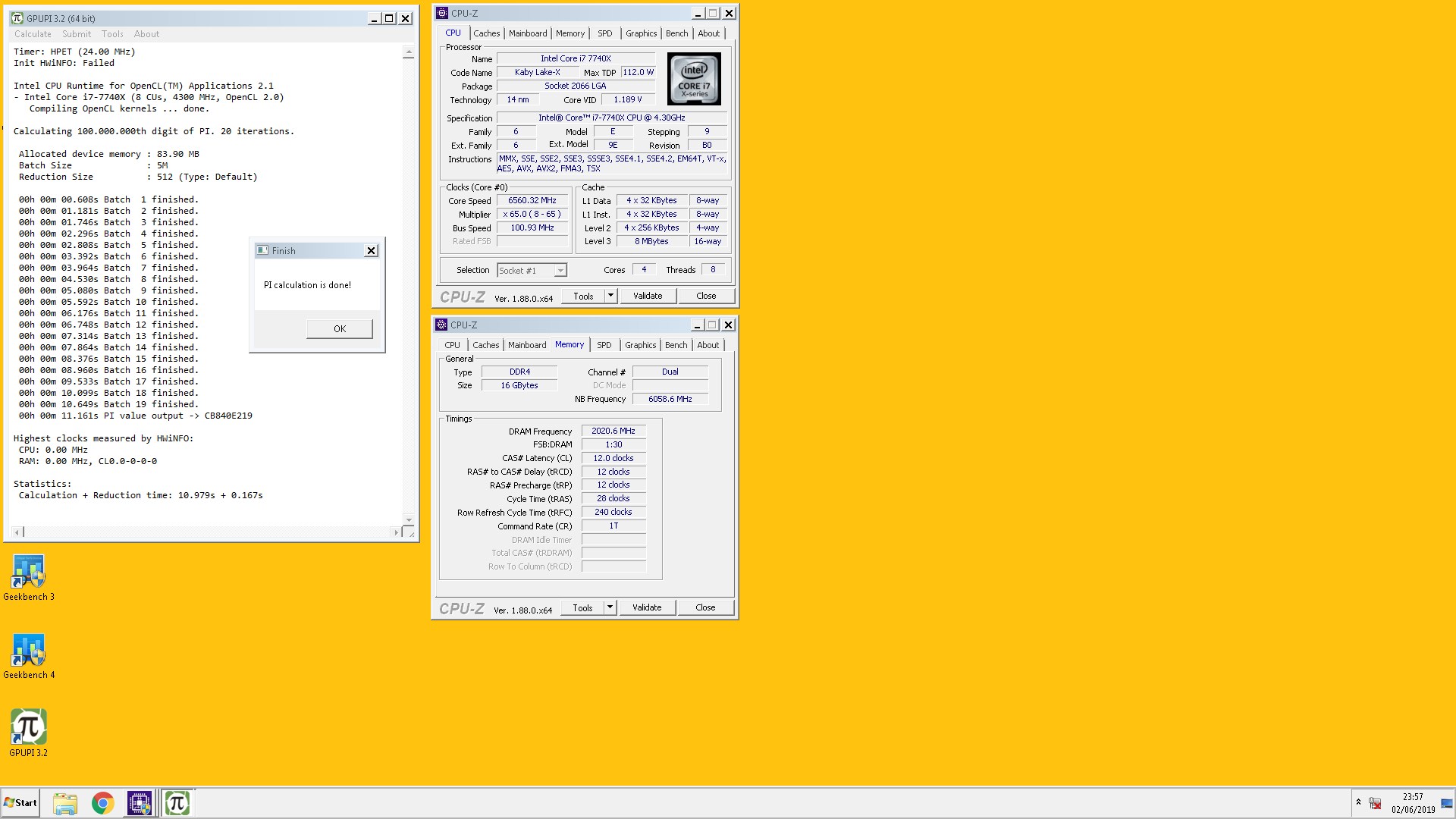1456x819 pixels.
Task: Open About tab in bottom CPU-Z
Action: point(708,345)
